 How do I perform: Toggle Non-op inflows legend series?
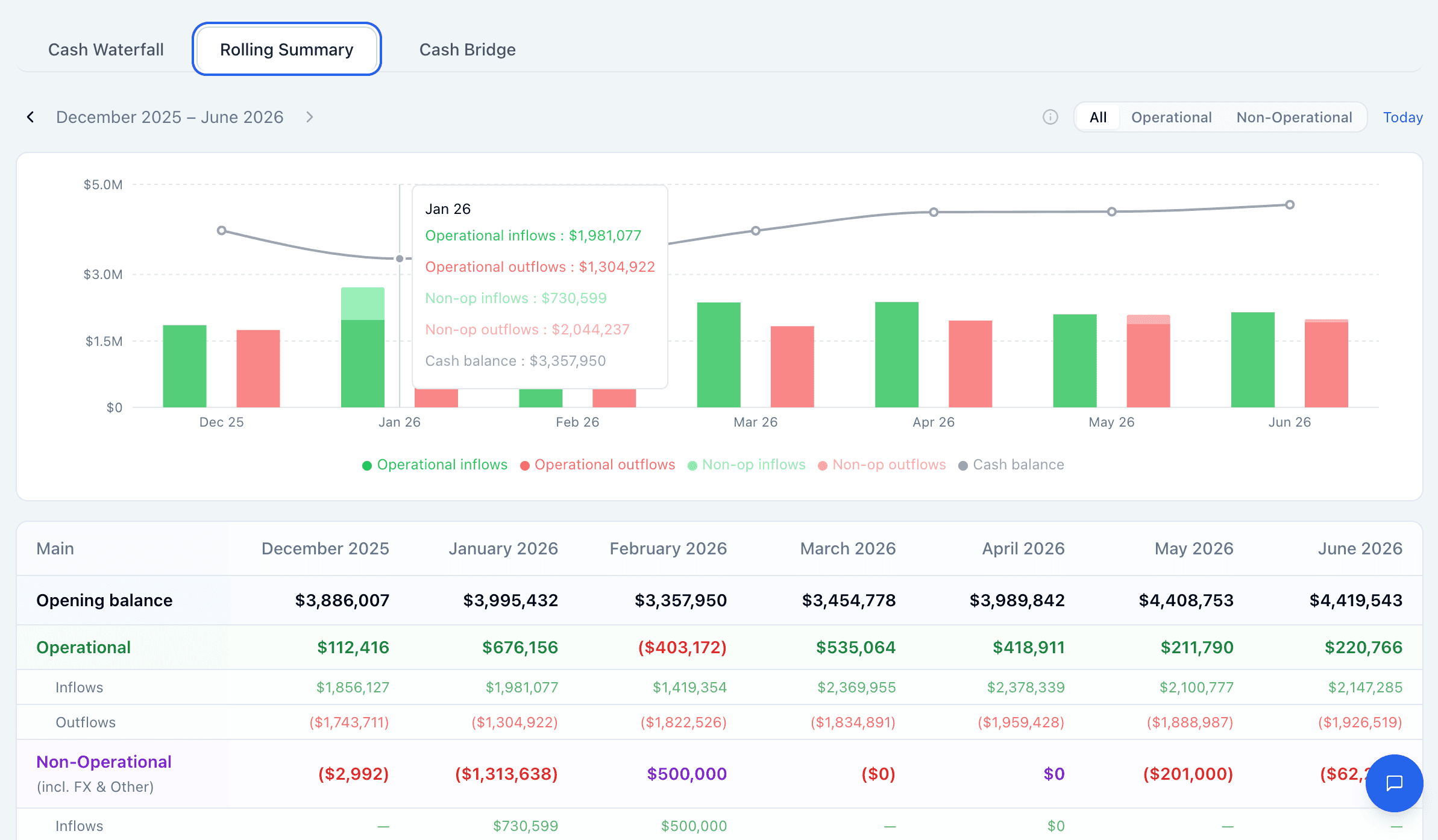pos(747,465)
